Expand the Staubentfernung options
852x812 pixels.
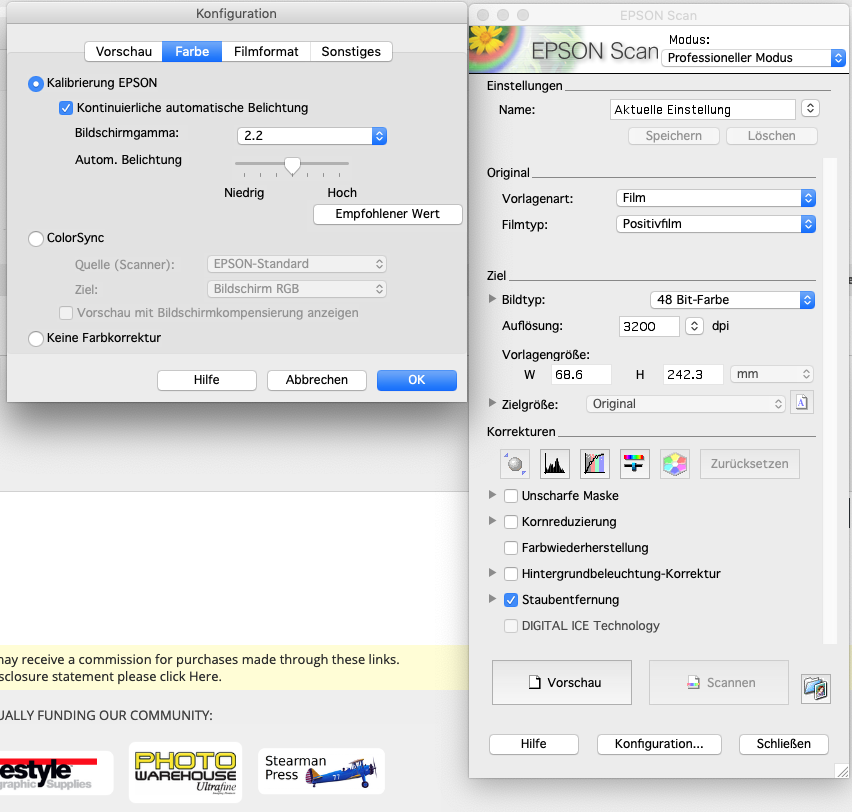click(492, 599)
